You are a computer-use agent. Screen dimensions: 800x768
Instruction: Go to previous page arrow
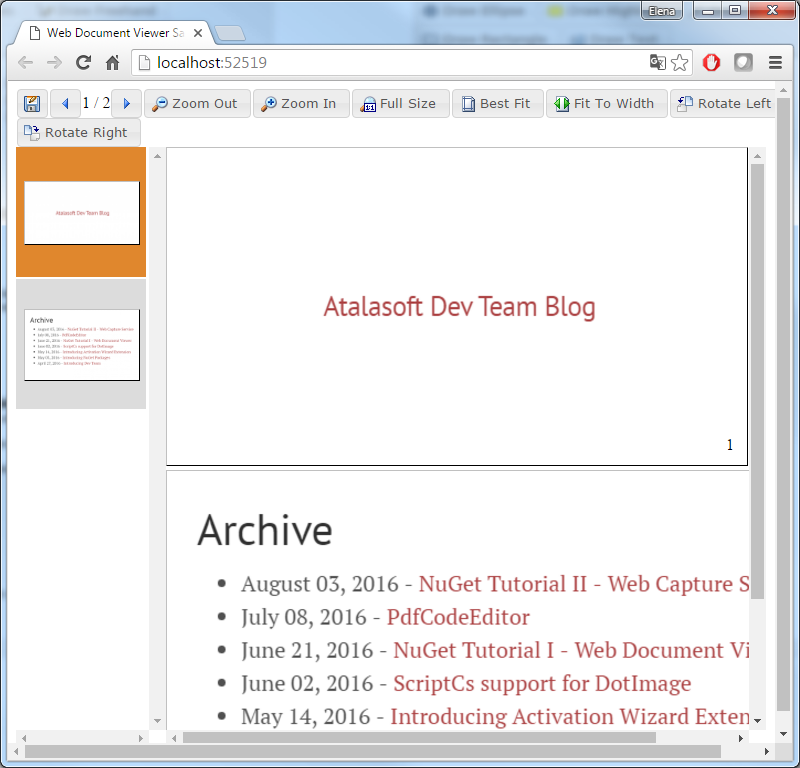pyautogui.click(x=65, y=104)
